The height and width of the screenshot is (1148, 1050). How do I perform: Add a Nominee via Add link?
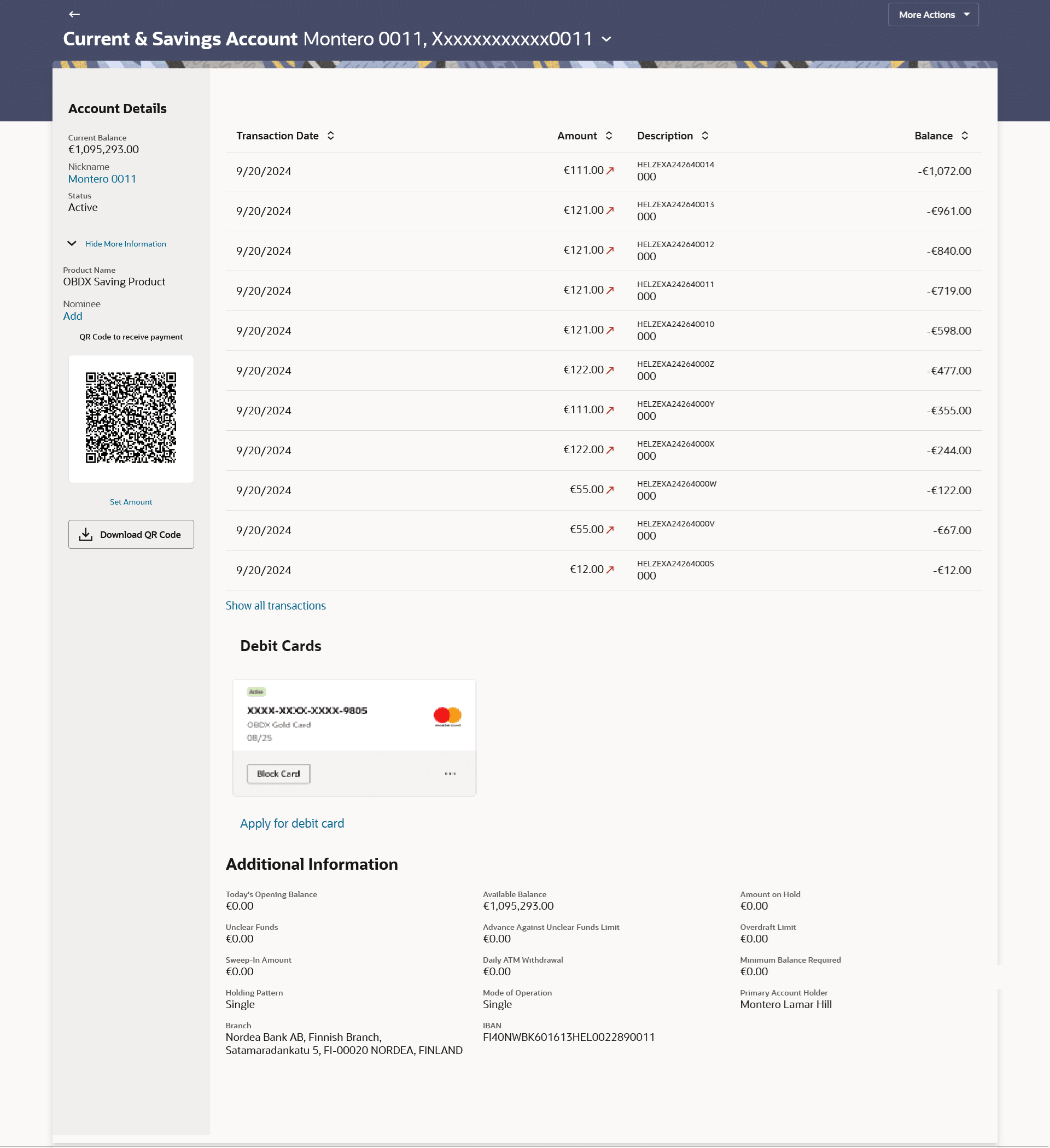coord(72,316)
